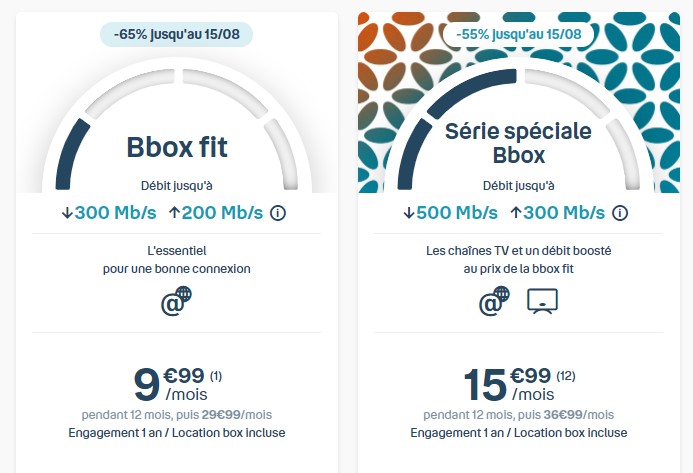693x473 pixels.
Task: Click the Bbox fit upload arrow 200 Mb/s
Action: coord(216,212)
